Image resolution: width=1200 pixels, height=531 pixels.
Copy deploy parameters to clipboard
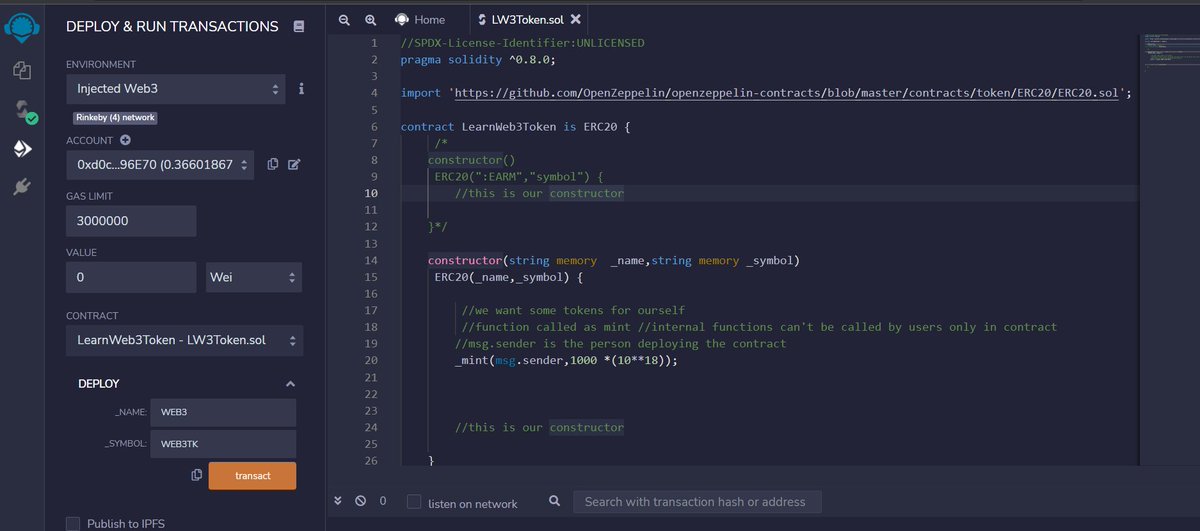click(195, 475)
